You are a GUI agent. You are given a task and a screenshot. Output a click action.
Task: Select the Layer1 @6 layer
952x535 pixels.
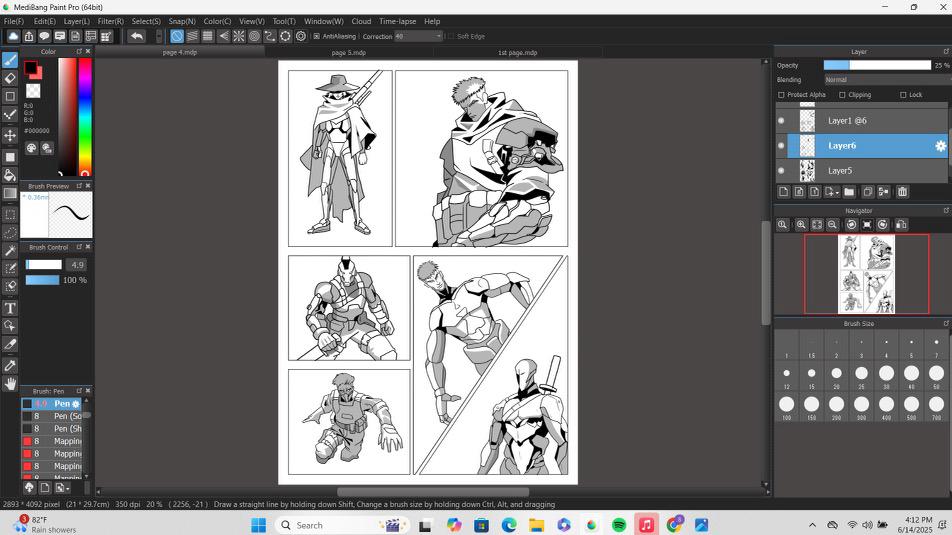point(846,121)
